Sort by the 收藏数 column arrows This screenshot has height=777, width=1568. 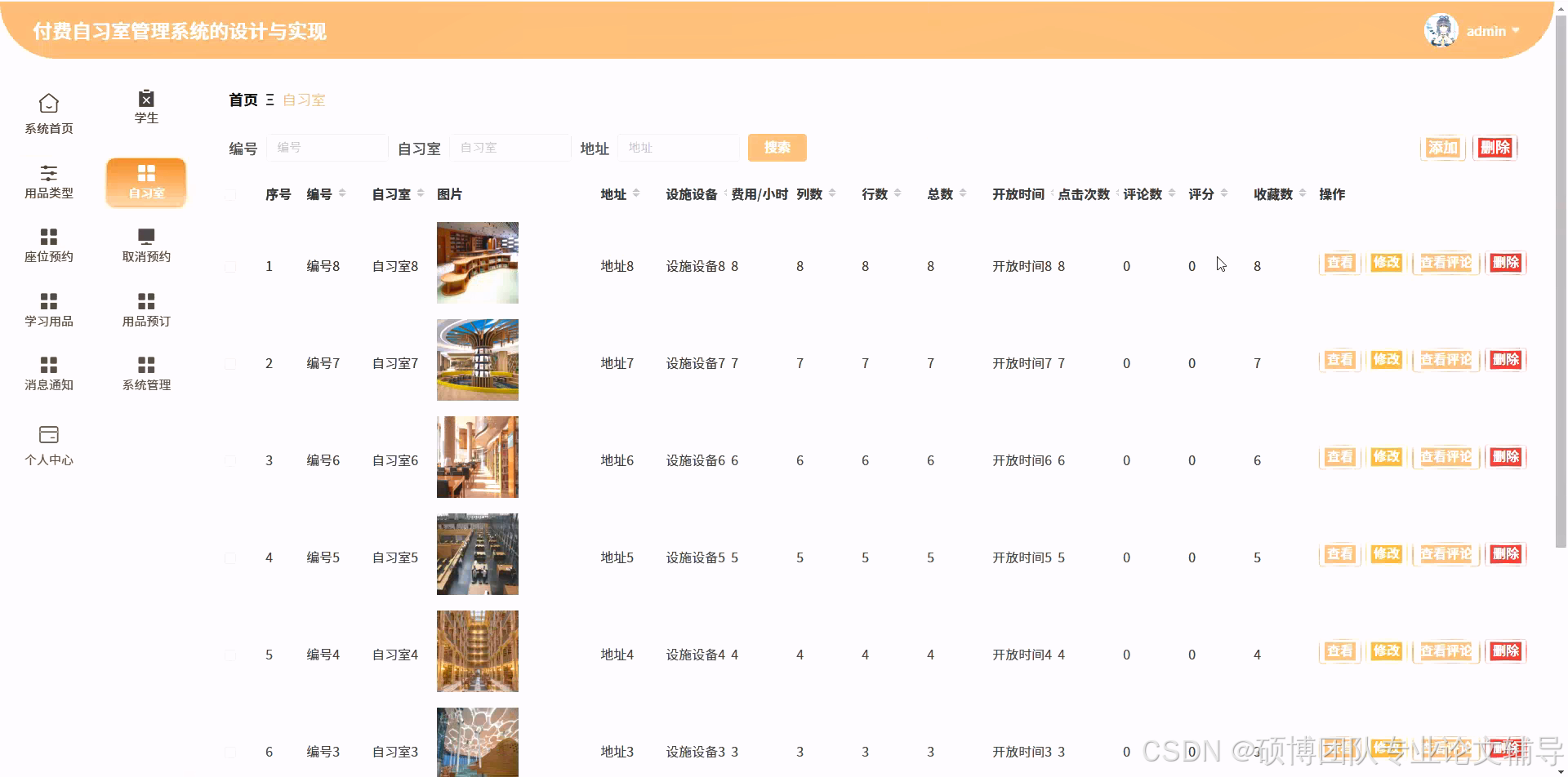click(1303, 193)
